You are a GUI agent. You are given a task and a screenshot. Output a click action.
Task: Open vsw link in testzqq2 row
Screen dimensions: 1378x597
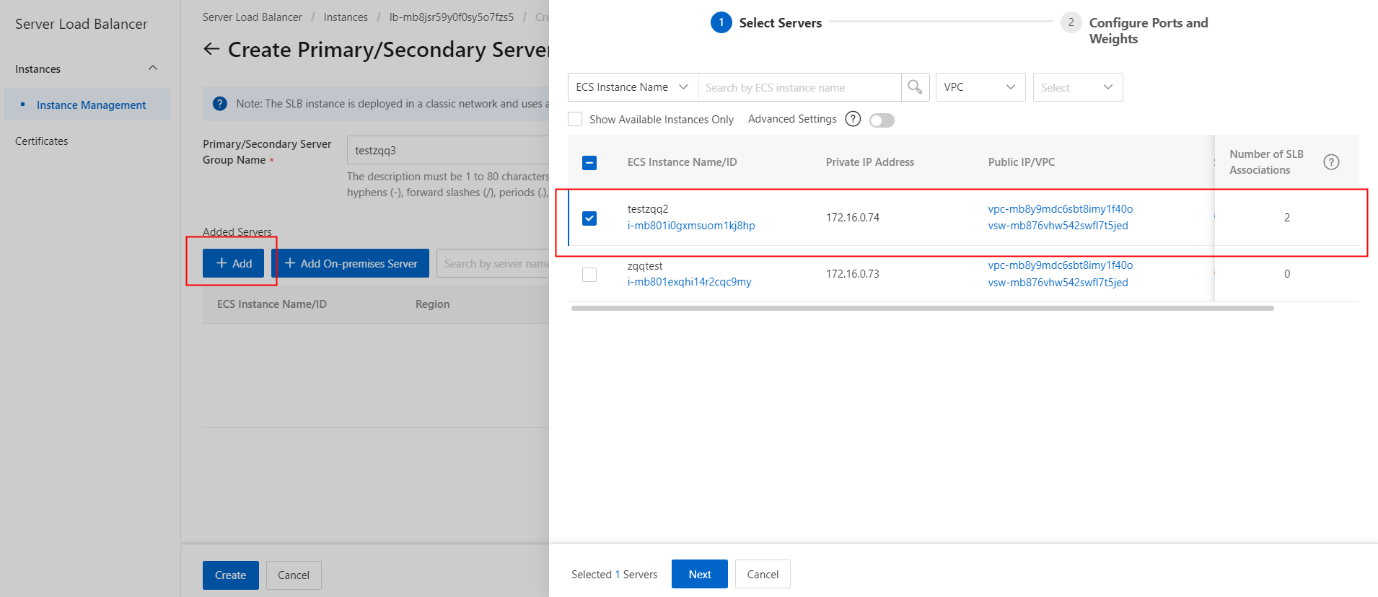[1058, 226]
